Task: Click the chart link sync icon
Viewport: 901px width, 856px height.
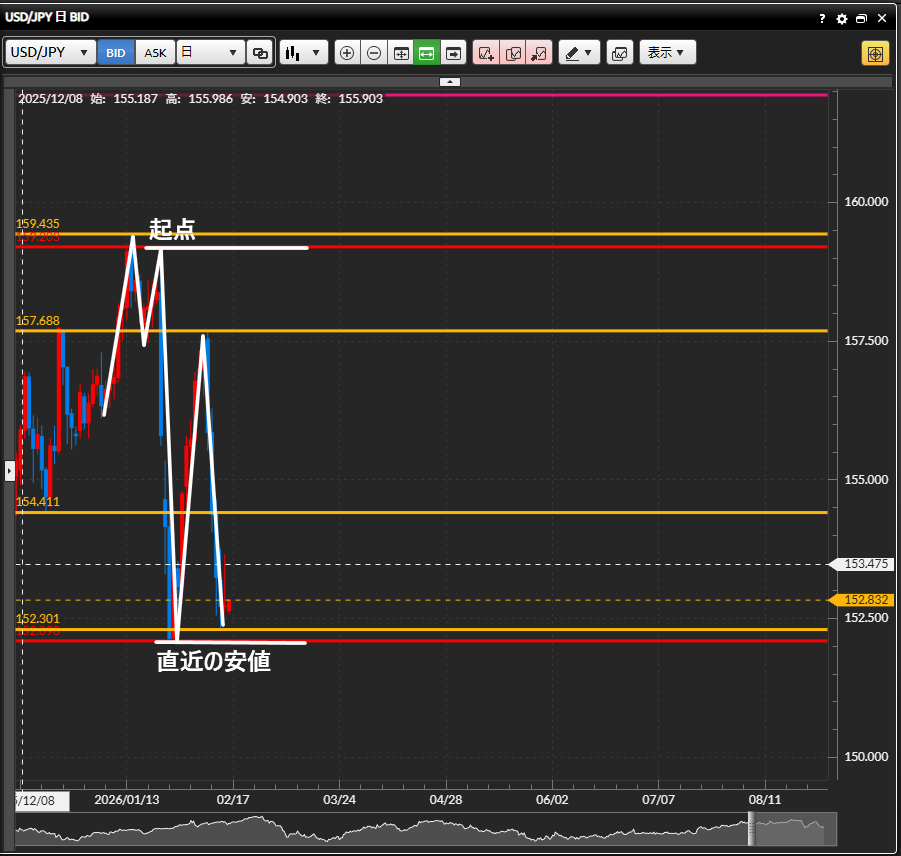Action: (260, 53)
